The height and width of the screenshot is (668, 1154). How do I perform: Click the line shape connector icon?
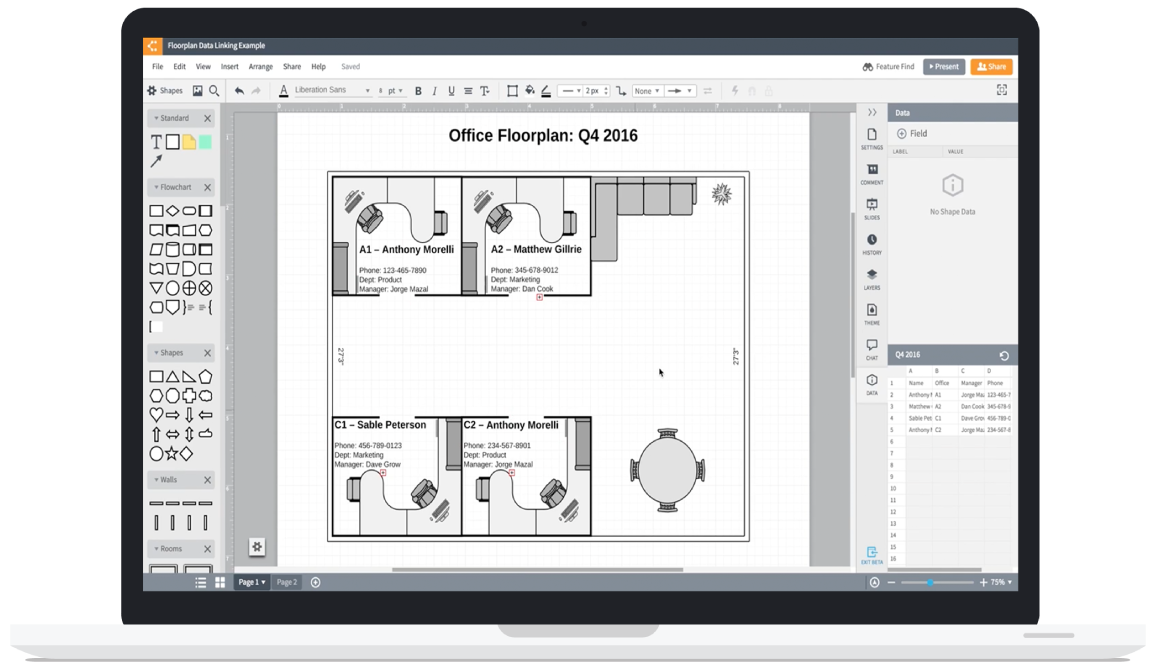coord(621,90)
